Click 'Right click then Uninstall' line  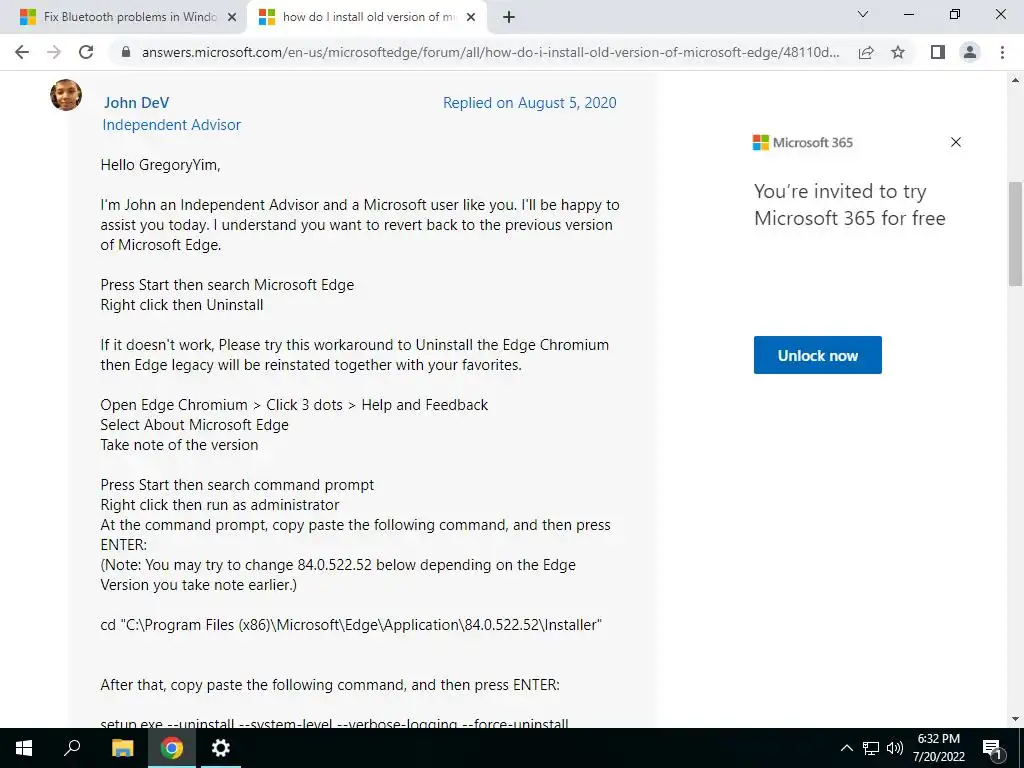point(182,305)
